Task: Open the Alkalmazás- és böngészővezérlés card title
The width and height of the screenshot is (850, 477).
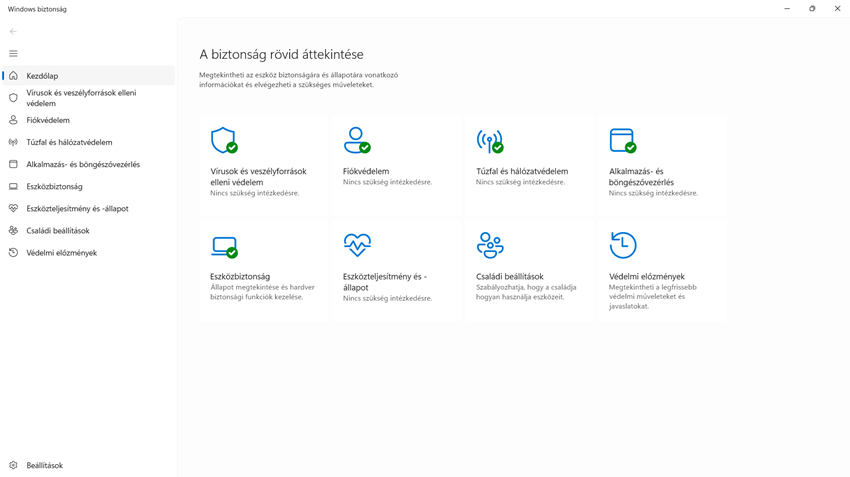Action: pyautogui.click(x=641, y=177)
